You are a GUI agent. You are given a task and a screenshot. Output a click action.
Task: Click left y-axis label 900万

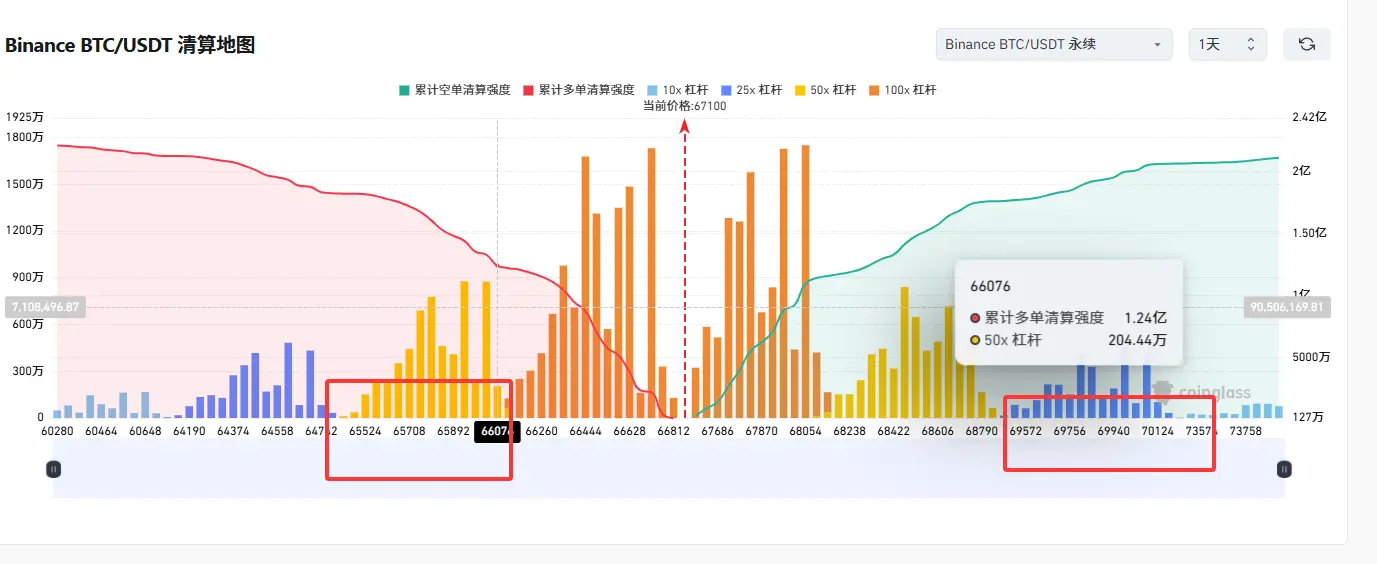point(28,277)
